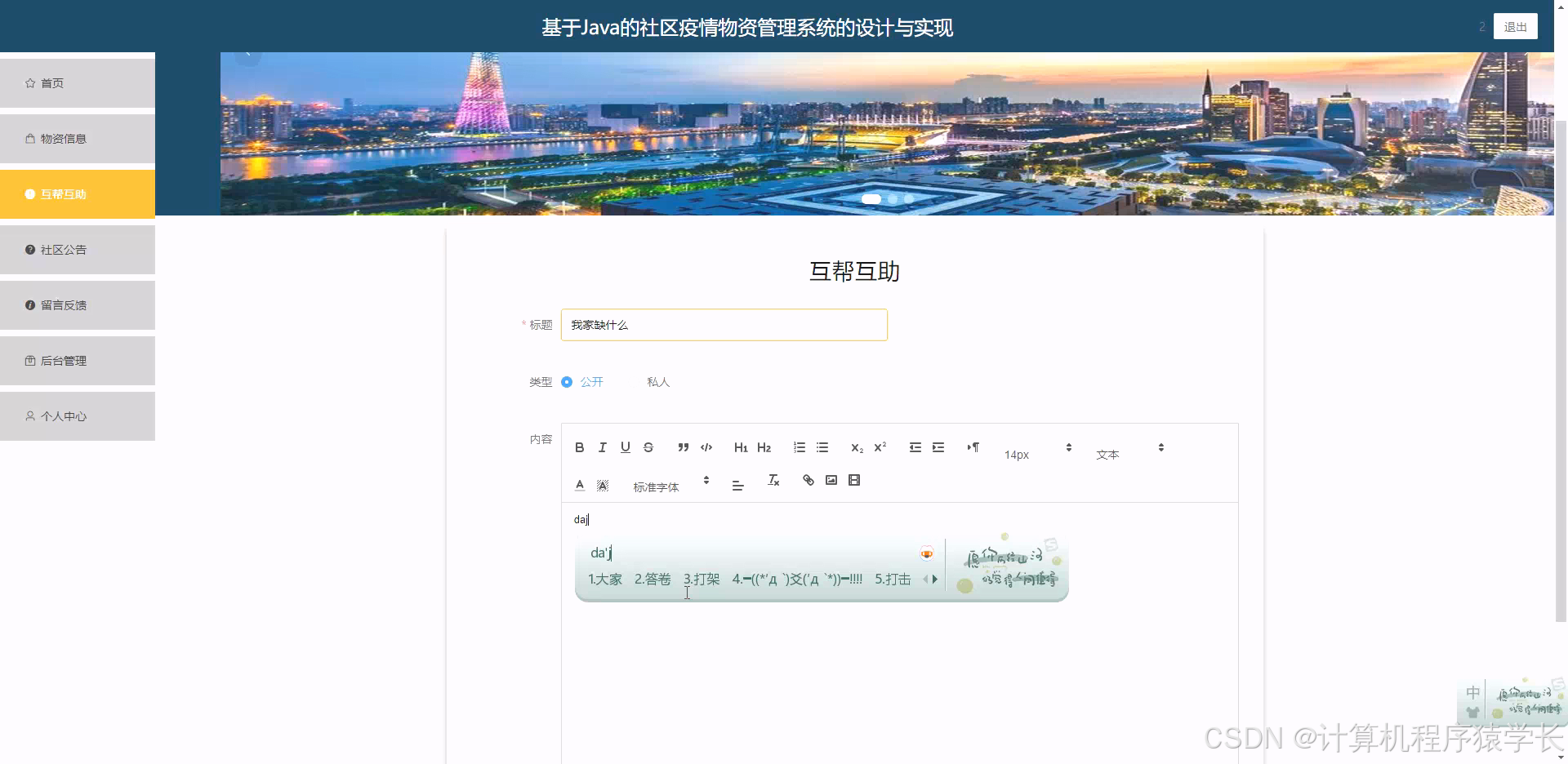This screenshot has width=1568, height=764.
Task: Click the strikethrough formatting icon
Action: coord(648,446)
